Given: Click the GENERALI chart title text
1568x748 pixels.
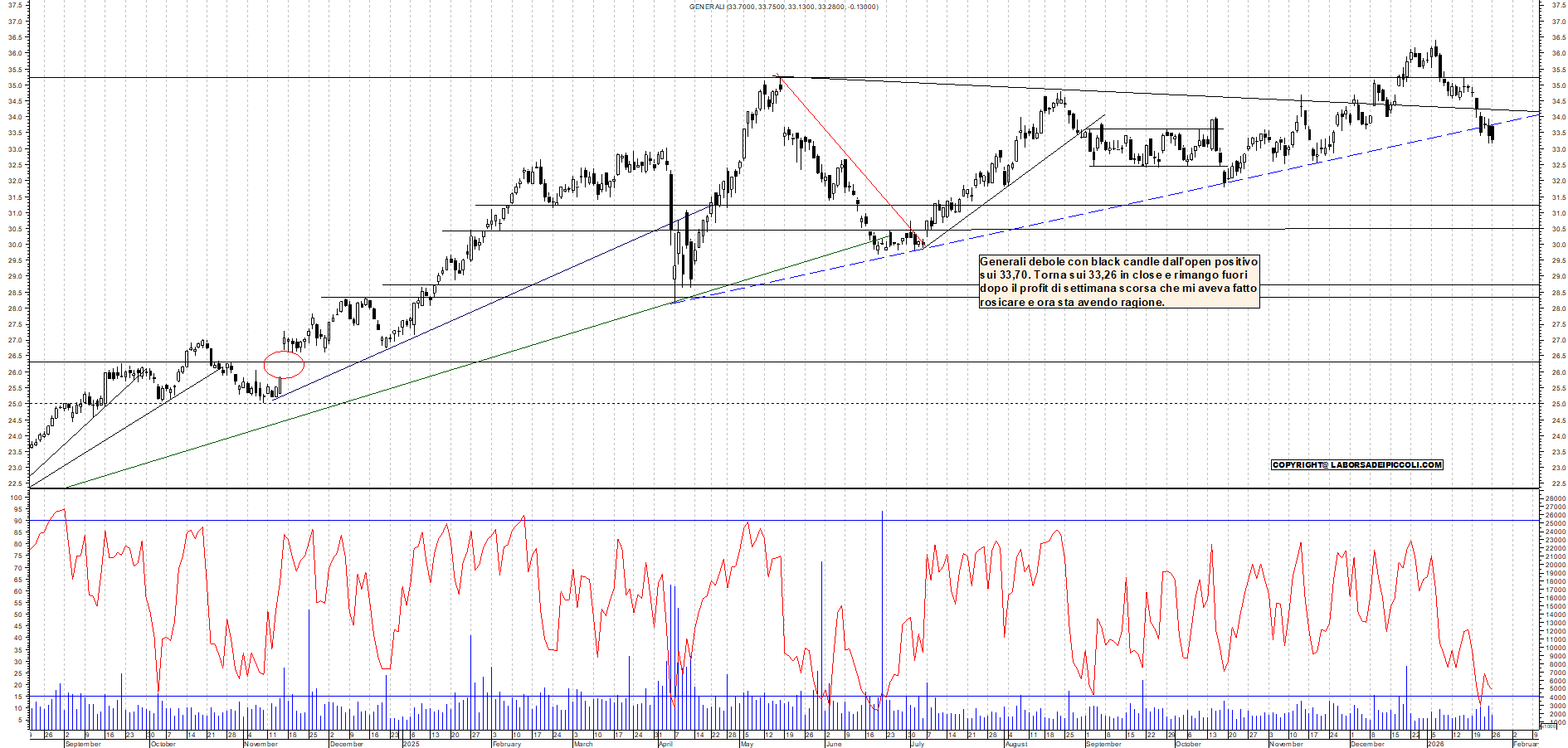Looking at the screenshot, I should [783, 7].
